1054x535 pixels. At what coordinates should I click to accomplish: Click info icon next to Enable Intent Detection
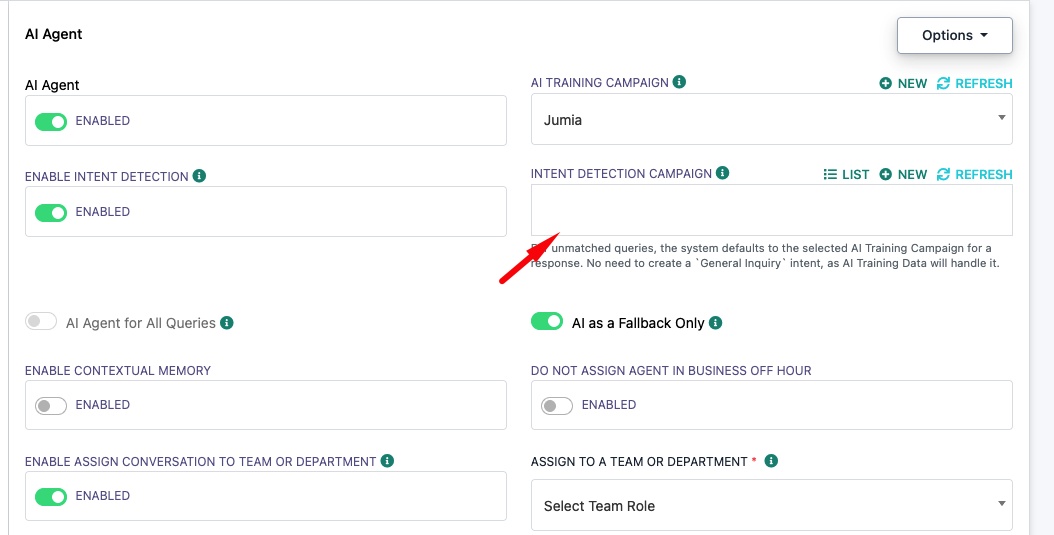(x=199, y=175)
